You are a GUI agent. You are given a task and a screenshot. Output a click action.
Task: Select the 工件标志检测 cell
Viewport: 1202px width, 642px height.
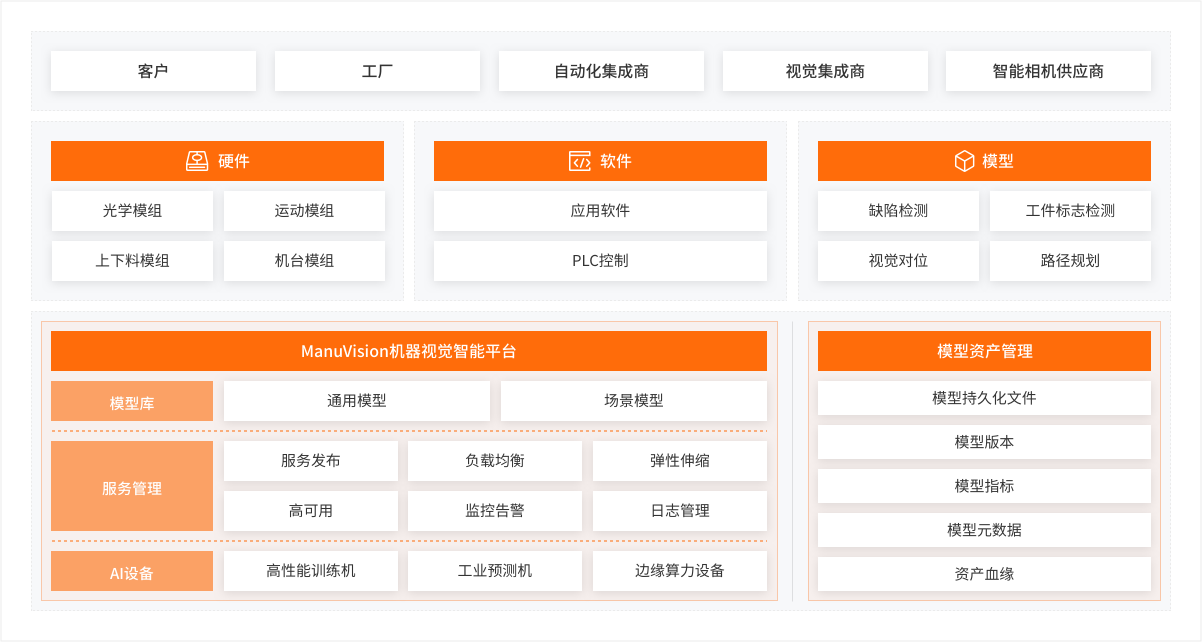click(x=1071, y=211)
